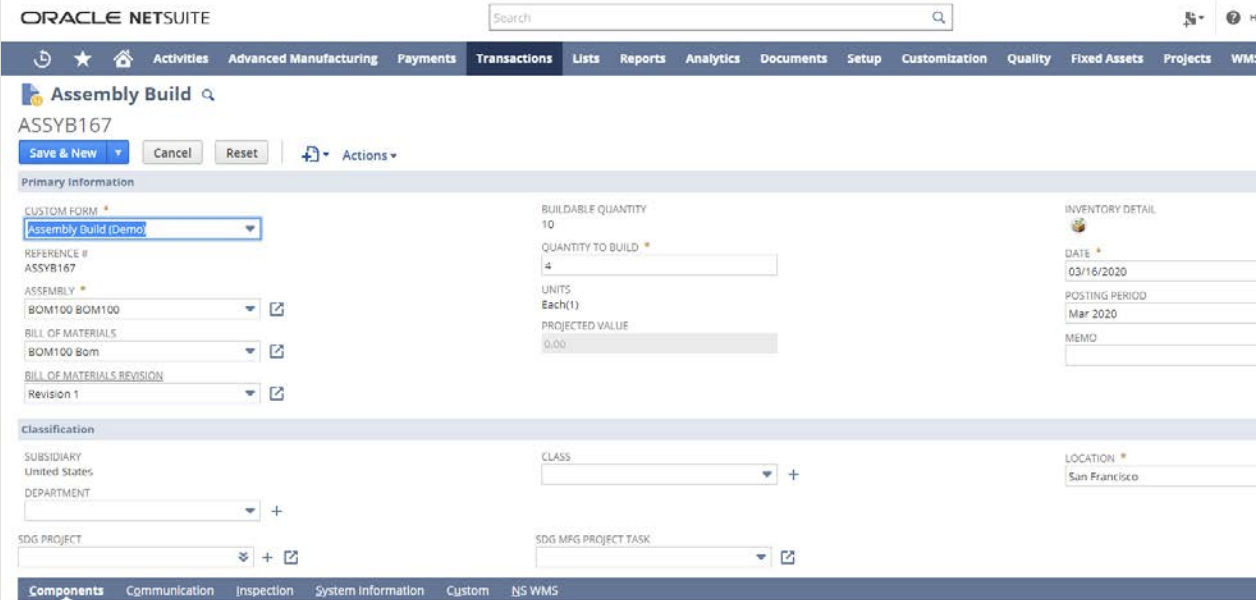The height and width of the screenshot is (600, 1256).
Task: Open SDG MFG Project Task link icon
Action: click(788, 557)
